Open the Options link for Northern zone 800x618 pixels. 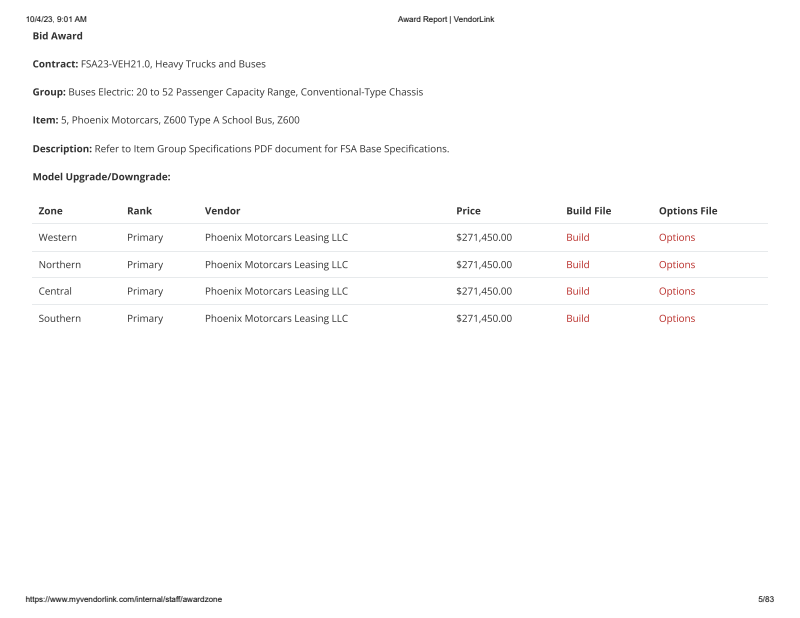tap(676, 265)
